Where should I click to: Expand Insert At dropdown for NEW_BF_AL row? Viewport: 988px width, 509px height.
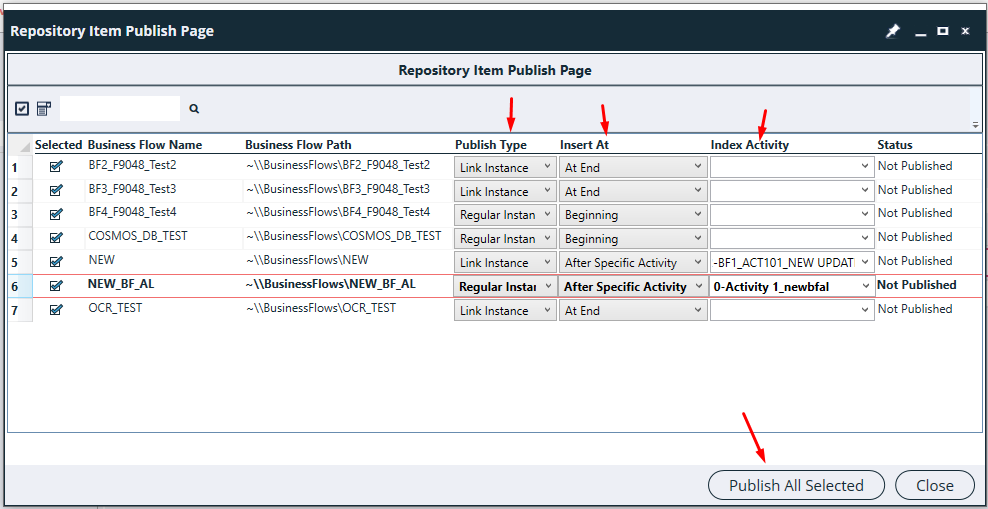tap(633, 287)
